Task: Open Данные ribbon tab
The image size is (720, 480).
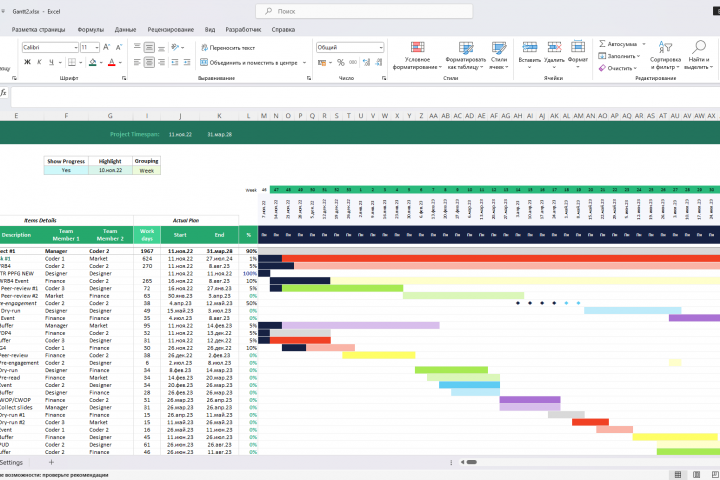Action: (x=125, y=29)
